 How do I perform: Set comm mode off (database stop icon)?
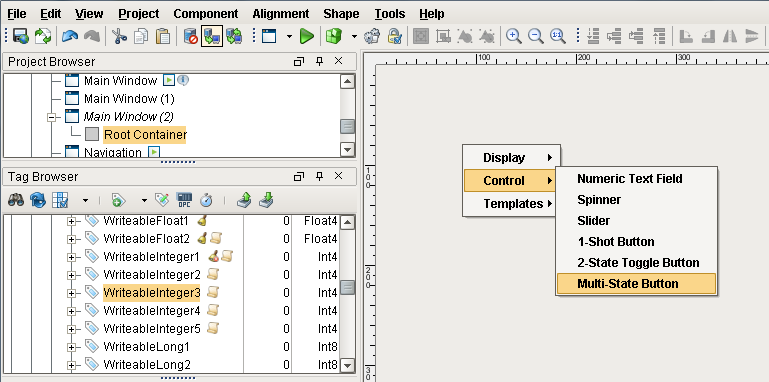(190, 36)
